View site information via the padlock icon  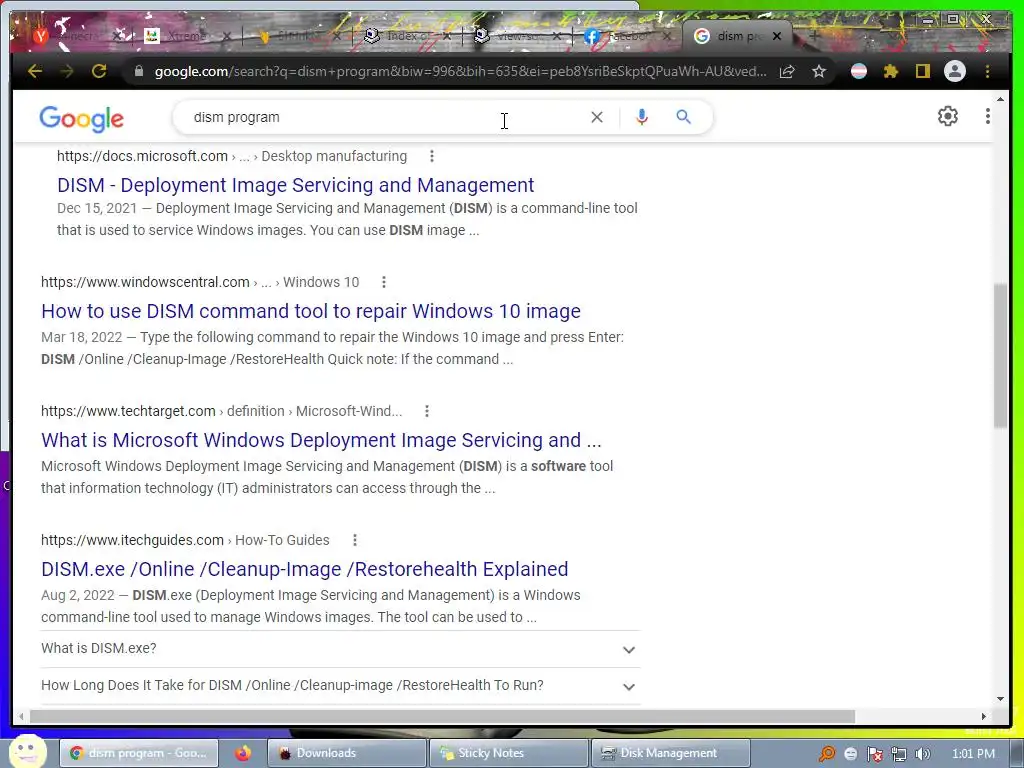click(138, 71)
